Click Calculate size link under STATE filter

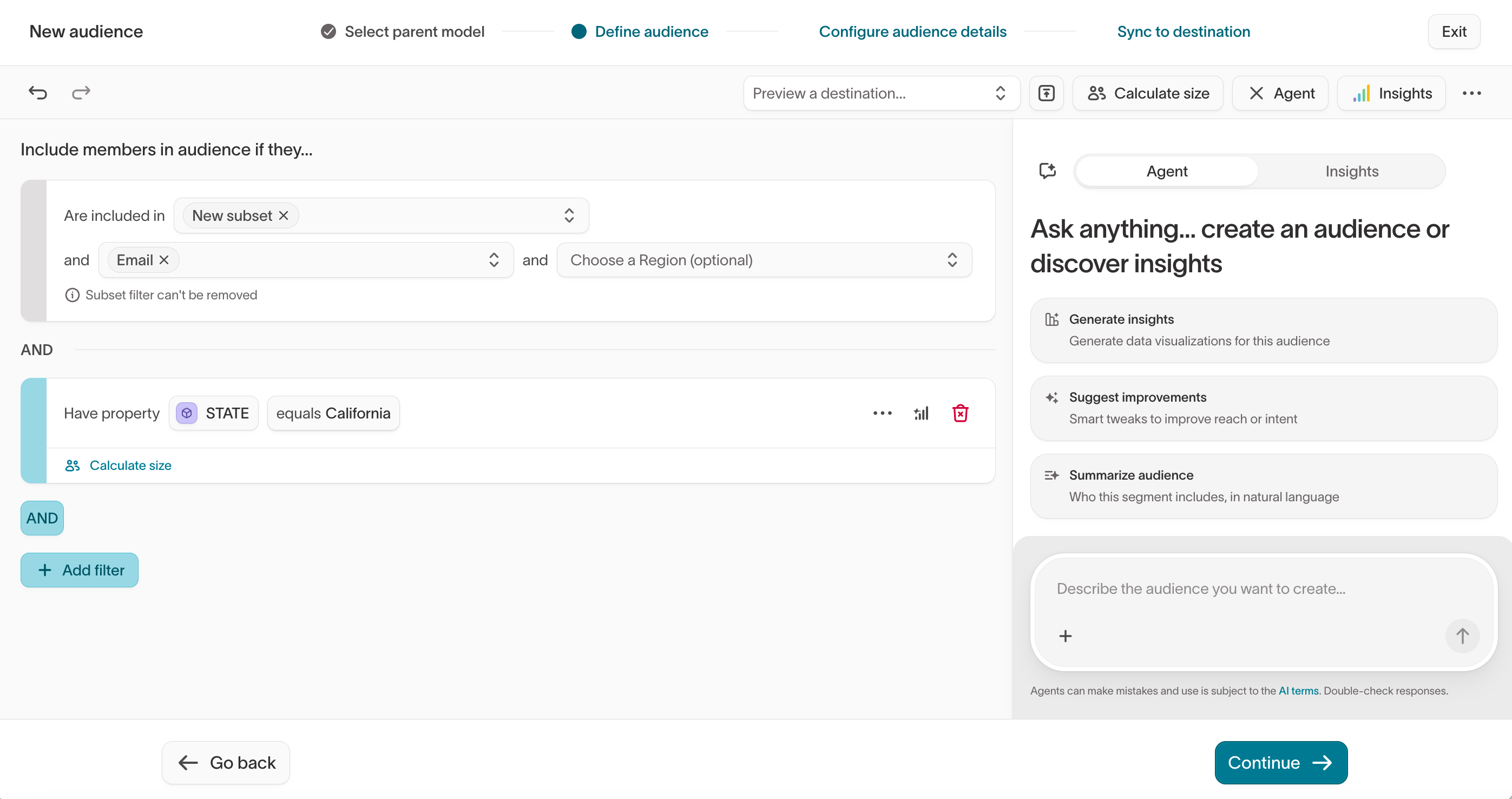(x=118, y=466)
